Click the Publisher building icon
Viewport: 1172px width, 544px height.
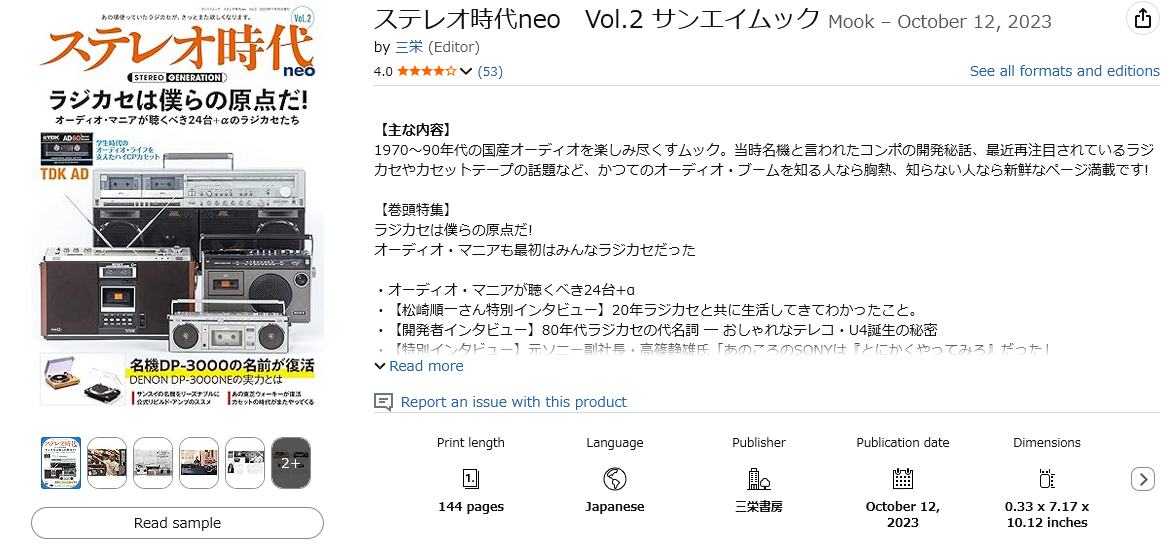tap(759, 478)
